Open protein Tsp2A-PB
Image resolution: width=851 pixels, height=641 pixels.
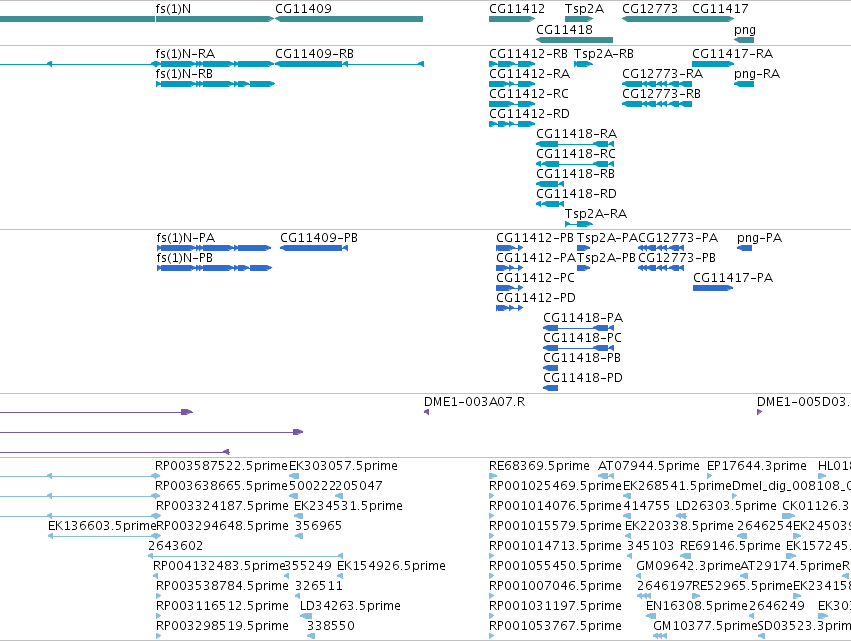(x=606, y=258)
